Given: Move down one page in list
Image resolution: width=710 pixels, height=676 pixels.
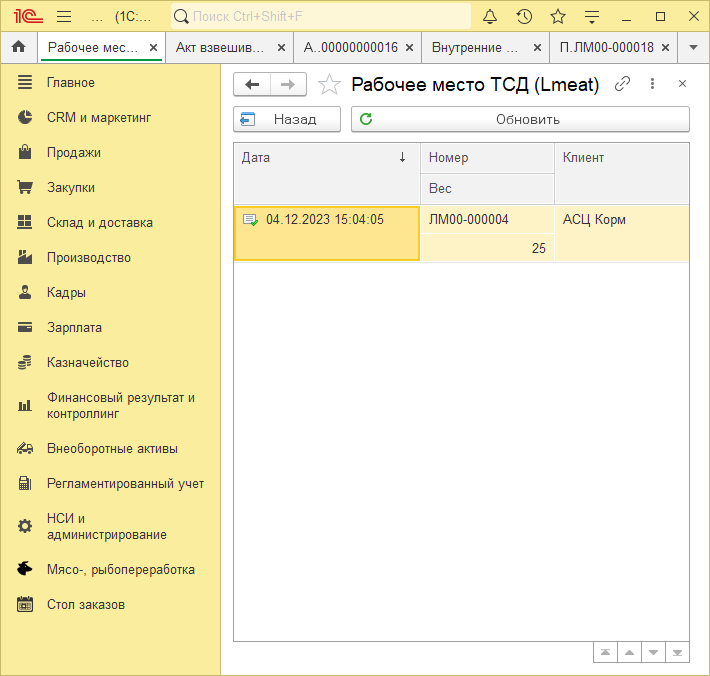Looking at the screenshot, I should point(653,652).
